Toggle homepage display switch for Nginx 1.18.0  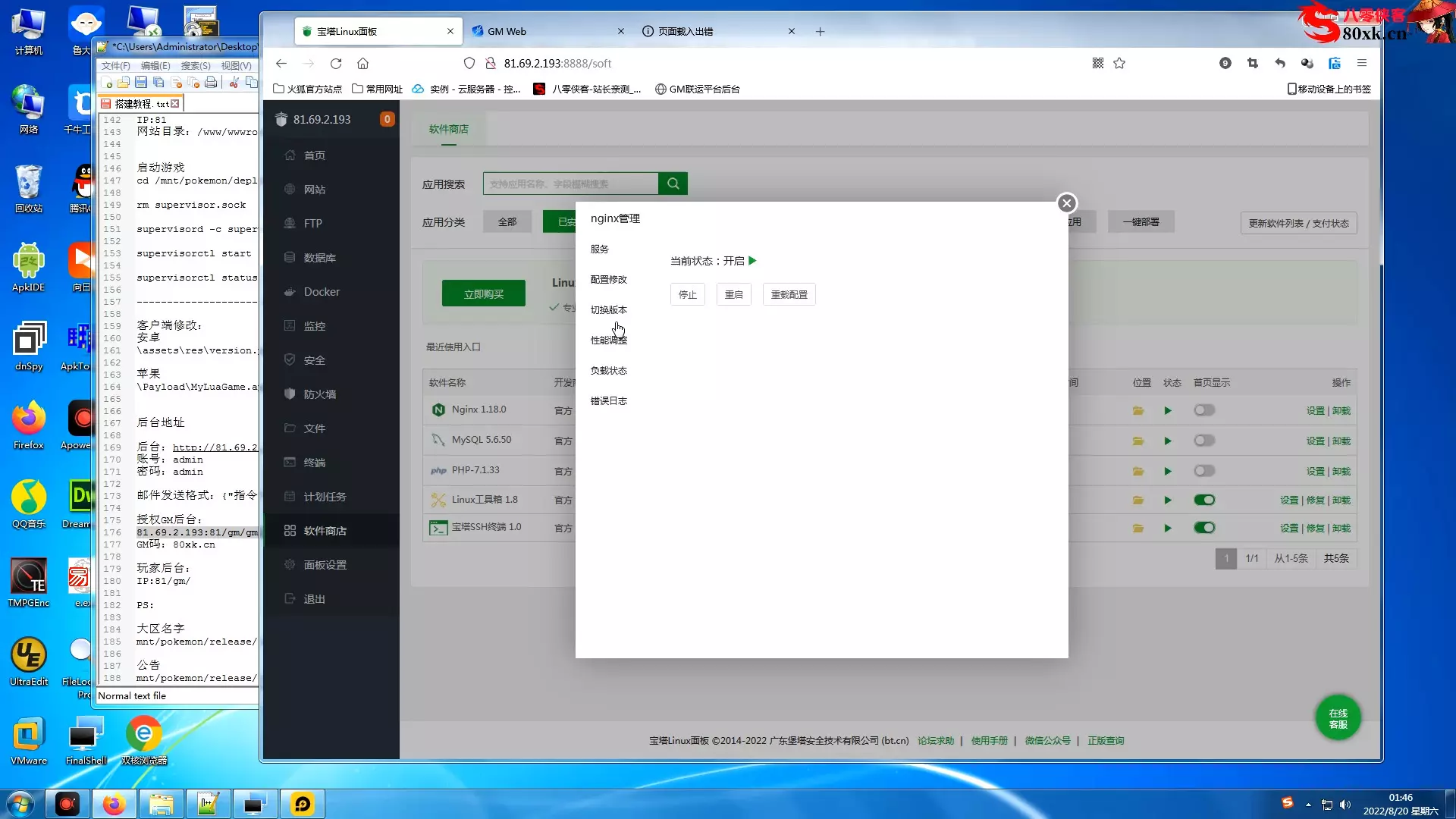click(1204, 410)
